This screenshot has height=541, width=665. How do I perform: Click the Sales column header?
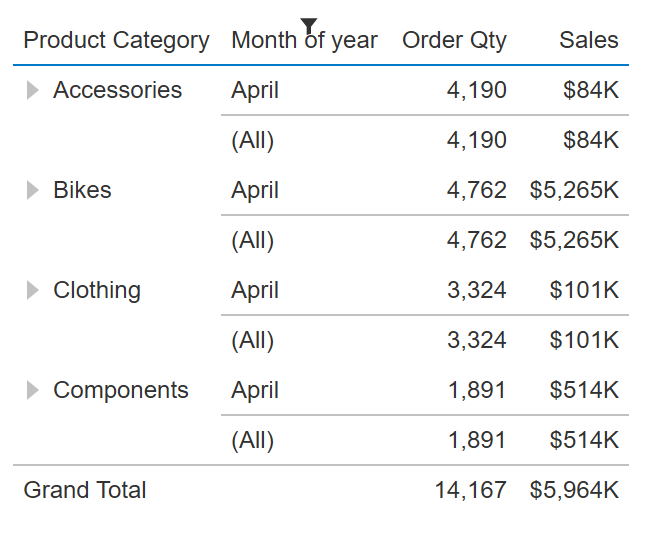tap(588, 41)
